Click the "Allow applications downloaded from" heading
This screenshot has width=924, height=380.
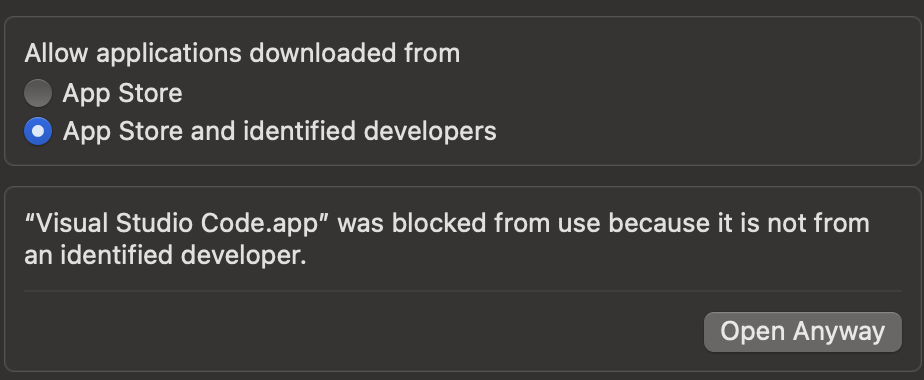click(x=242, y=53)
